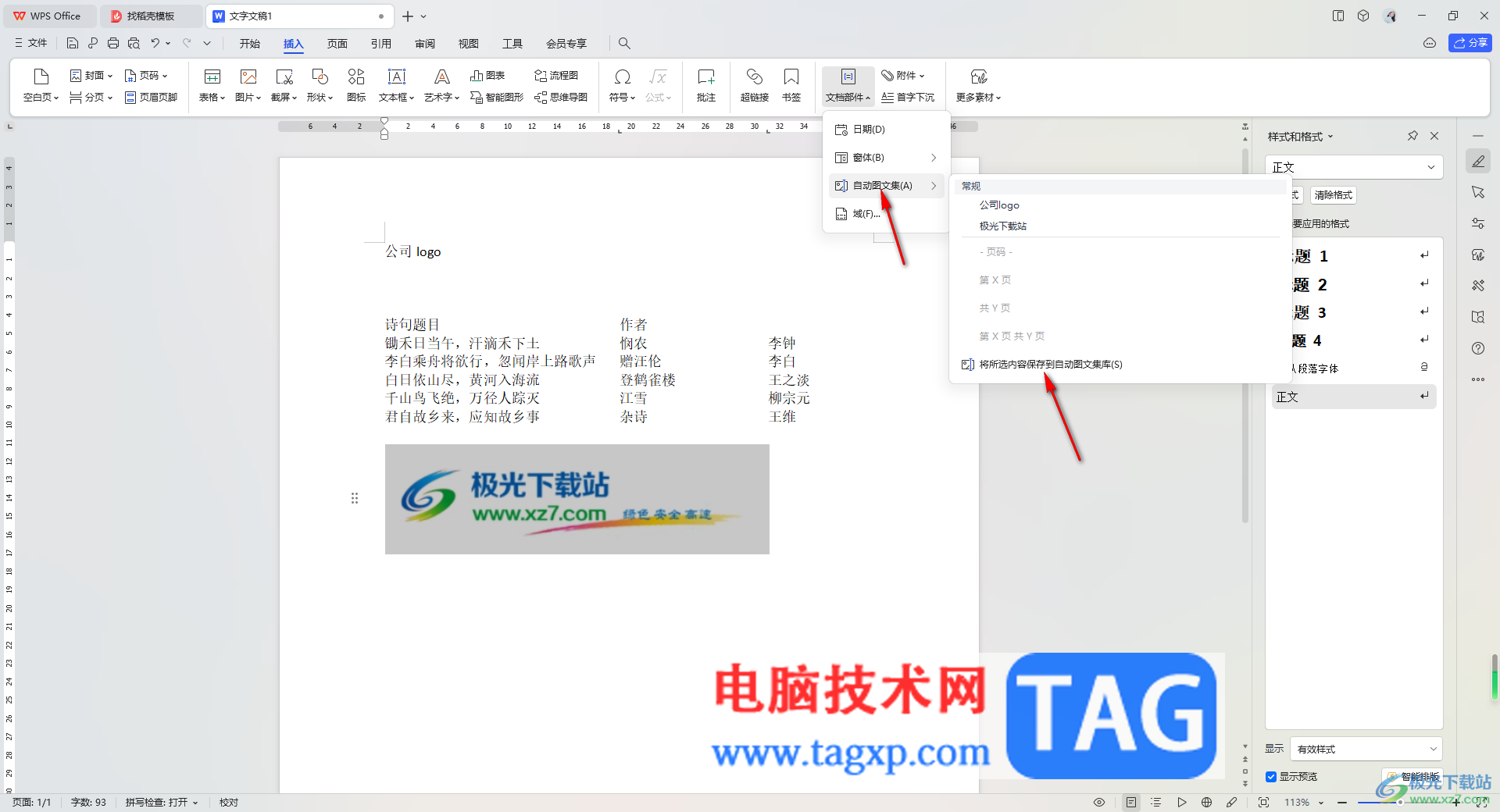1500x812 pixels.
Task: Insert a blank page with 空白页 icon
Action: pos(41,85)
